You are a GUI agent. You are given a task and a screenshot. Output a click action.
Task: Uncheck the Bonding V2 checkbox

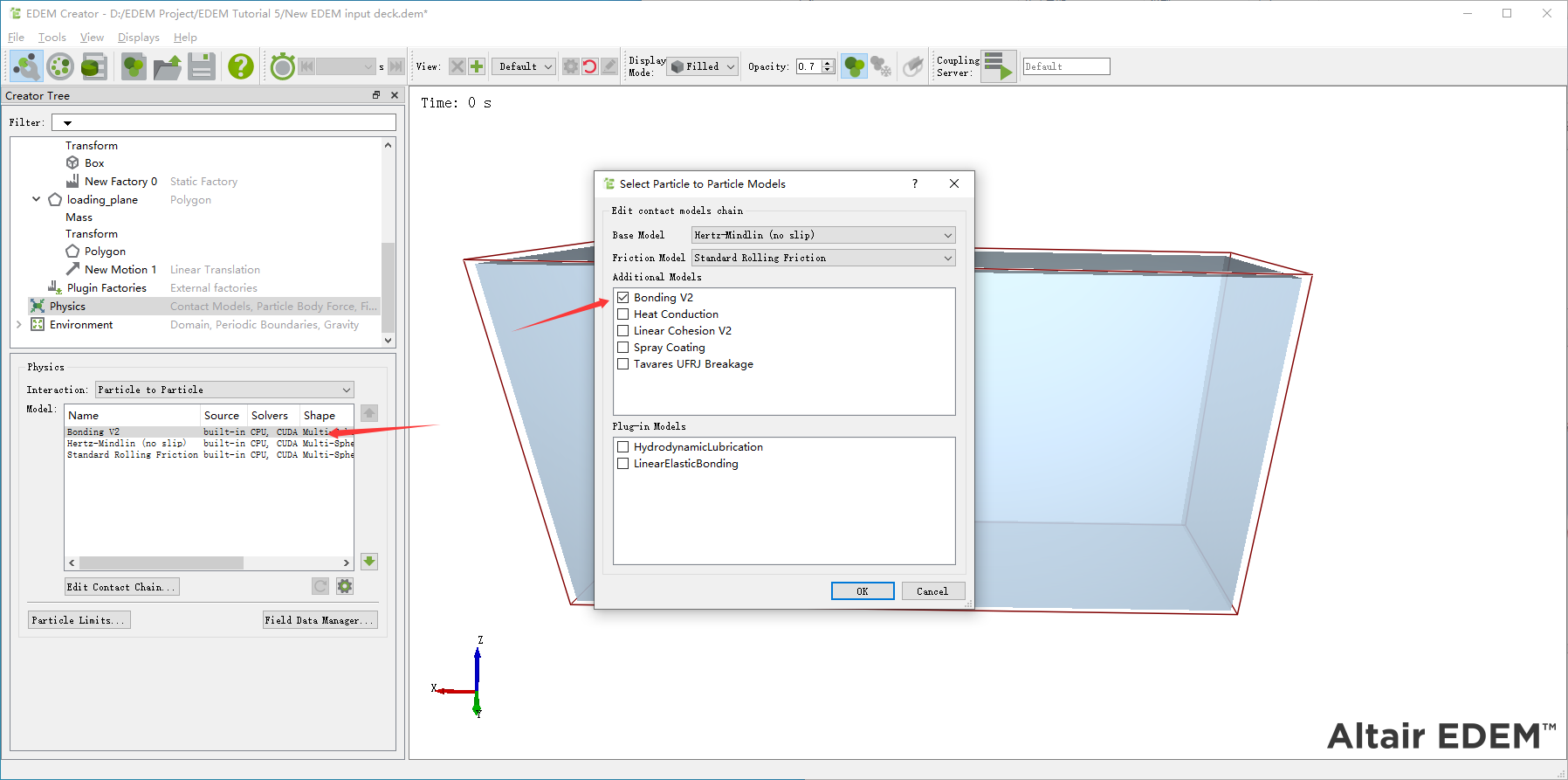[623, 298]
